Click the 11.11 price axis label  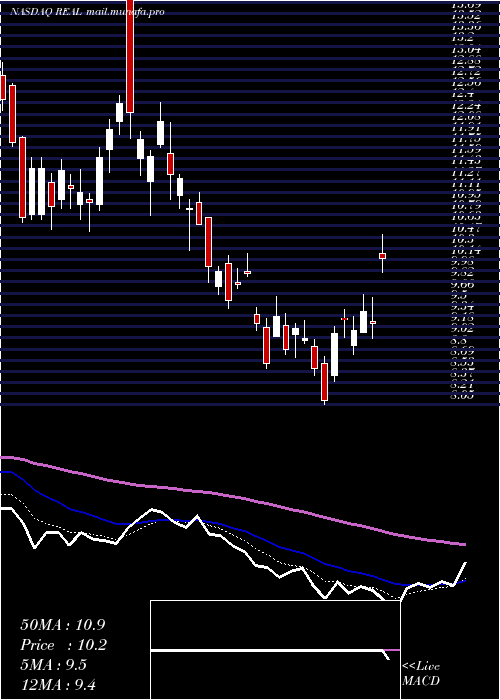coord(466,184)
